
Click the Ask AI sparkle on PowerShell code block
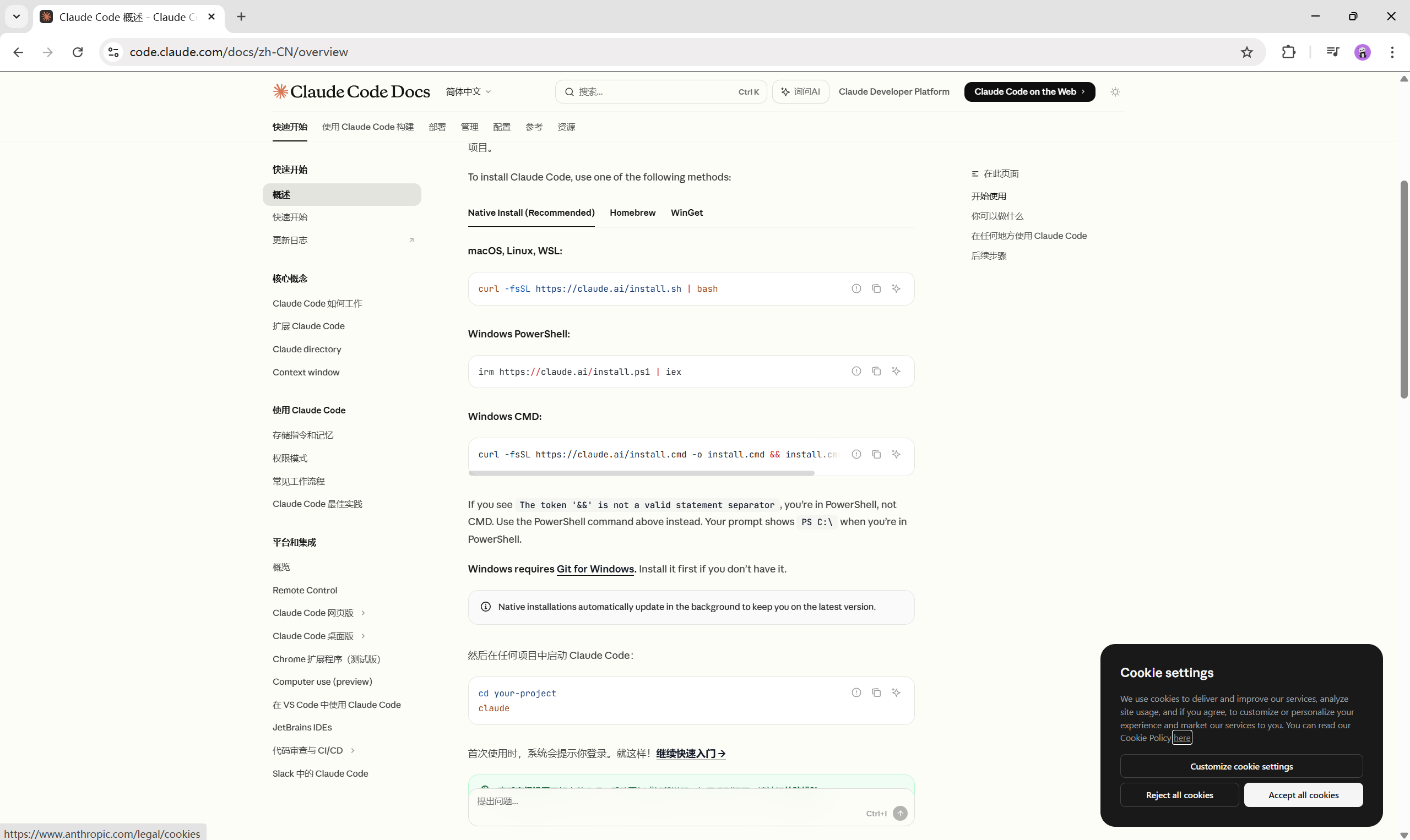[896, 372]
